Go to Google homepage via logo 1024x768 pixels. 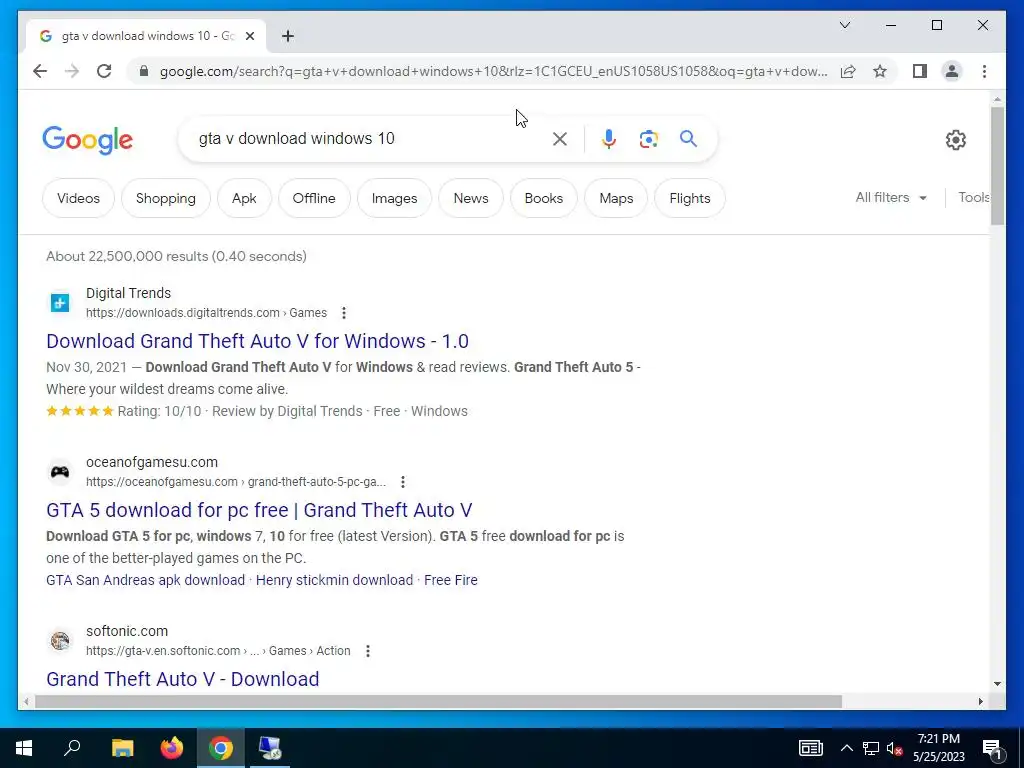[x=88, y=140]
